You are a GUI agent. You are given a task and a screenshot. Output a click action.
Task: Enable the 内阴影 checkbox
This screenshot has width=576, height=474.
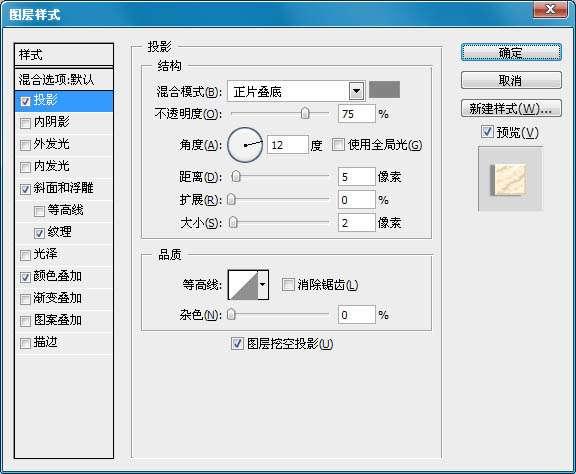click(25, 123)
